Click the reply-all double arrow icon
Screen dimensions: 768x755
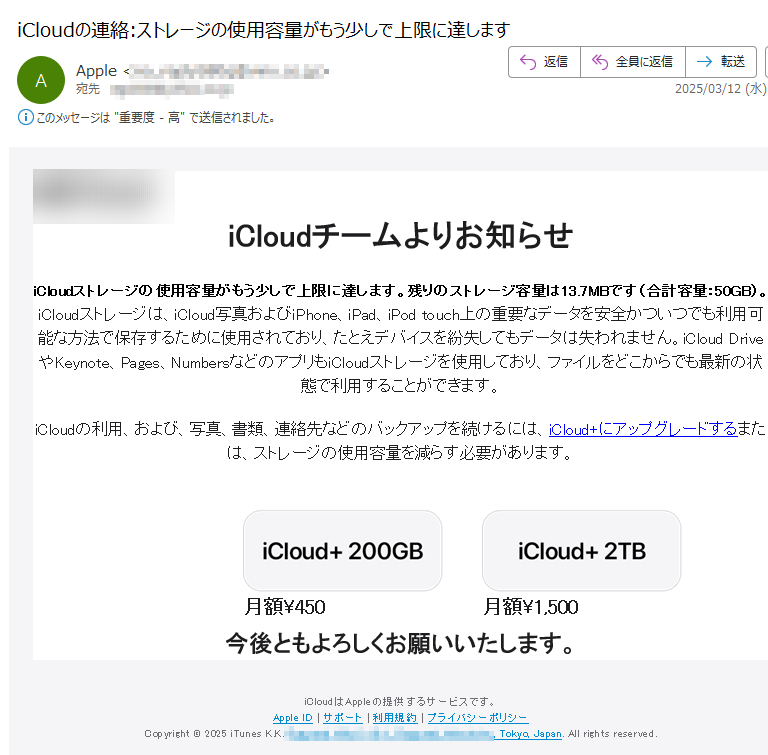pos(600,62)
